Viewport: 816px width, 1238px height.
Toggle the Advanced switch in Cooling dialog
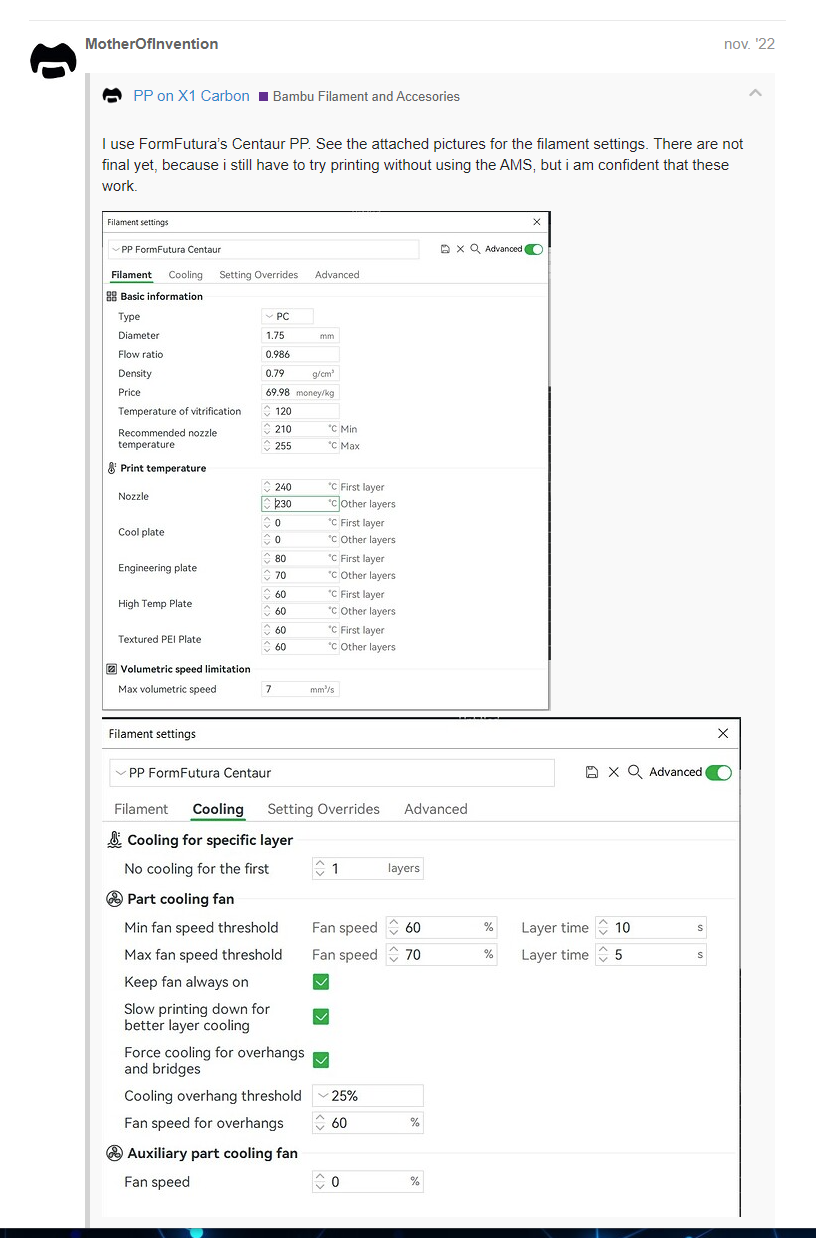click(718, 772)
